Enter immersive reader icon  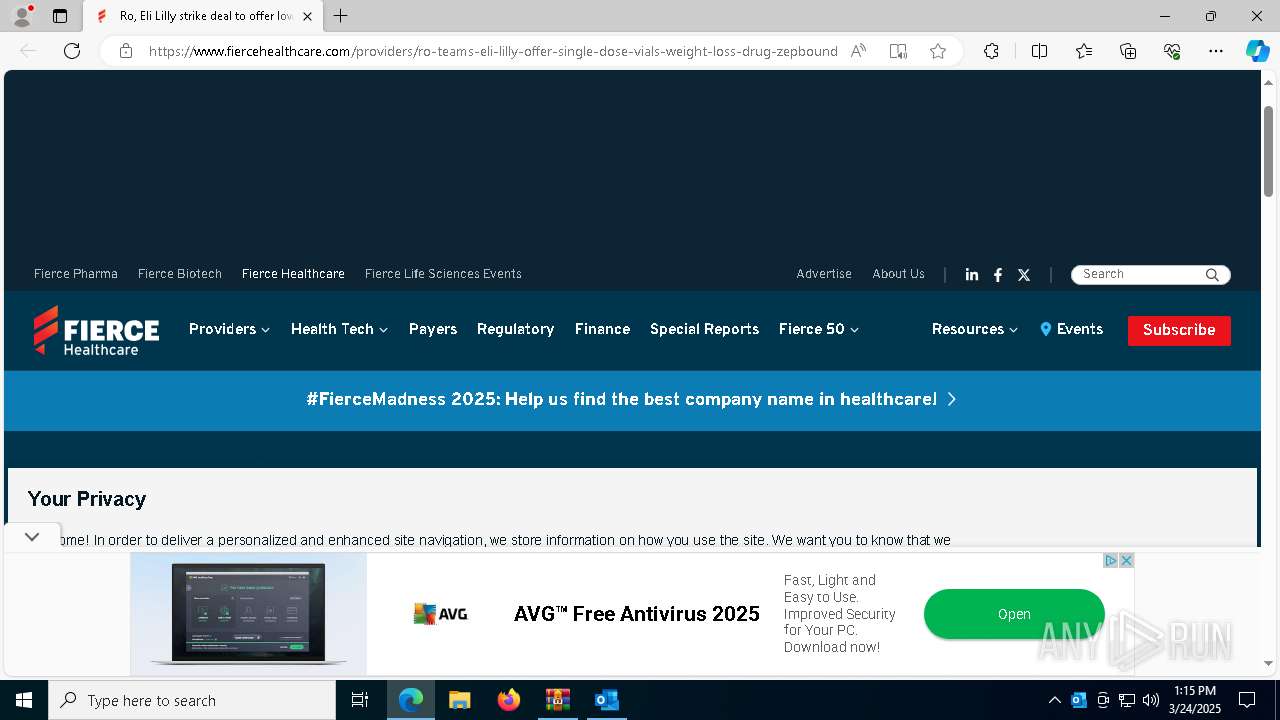point(898,51)
